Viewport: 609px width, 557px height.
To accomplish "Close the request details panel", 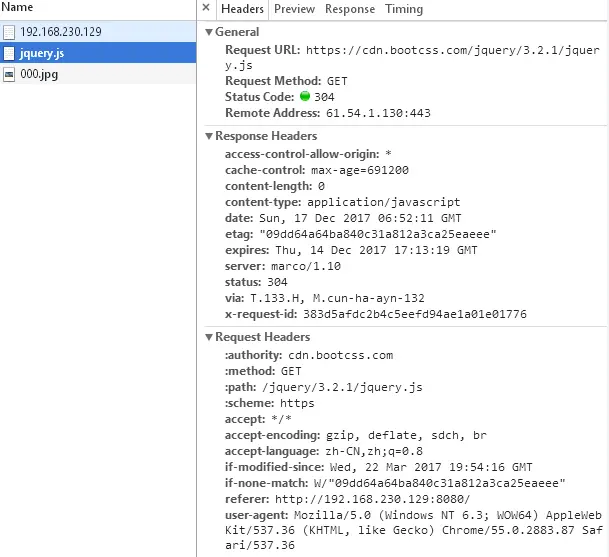I will point(206,7).
